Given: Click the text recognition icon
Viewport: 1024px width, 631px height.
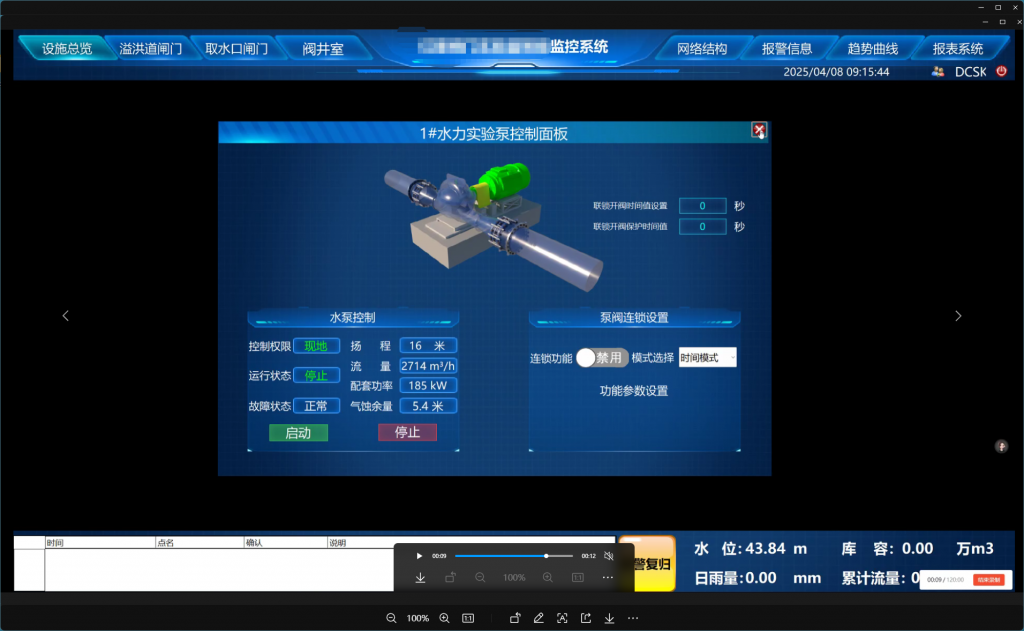Looking at the screenshot, I should pyautogui.click(x=562, y=618).
